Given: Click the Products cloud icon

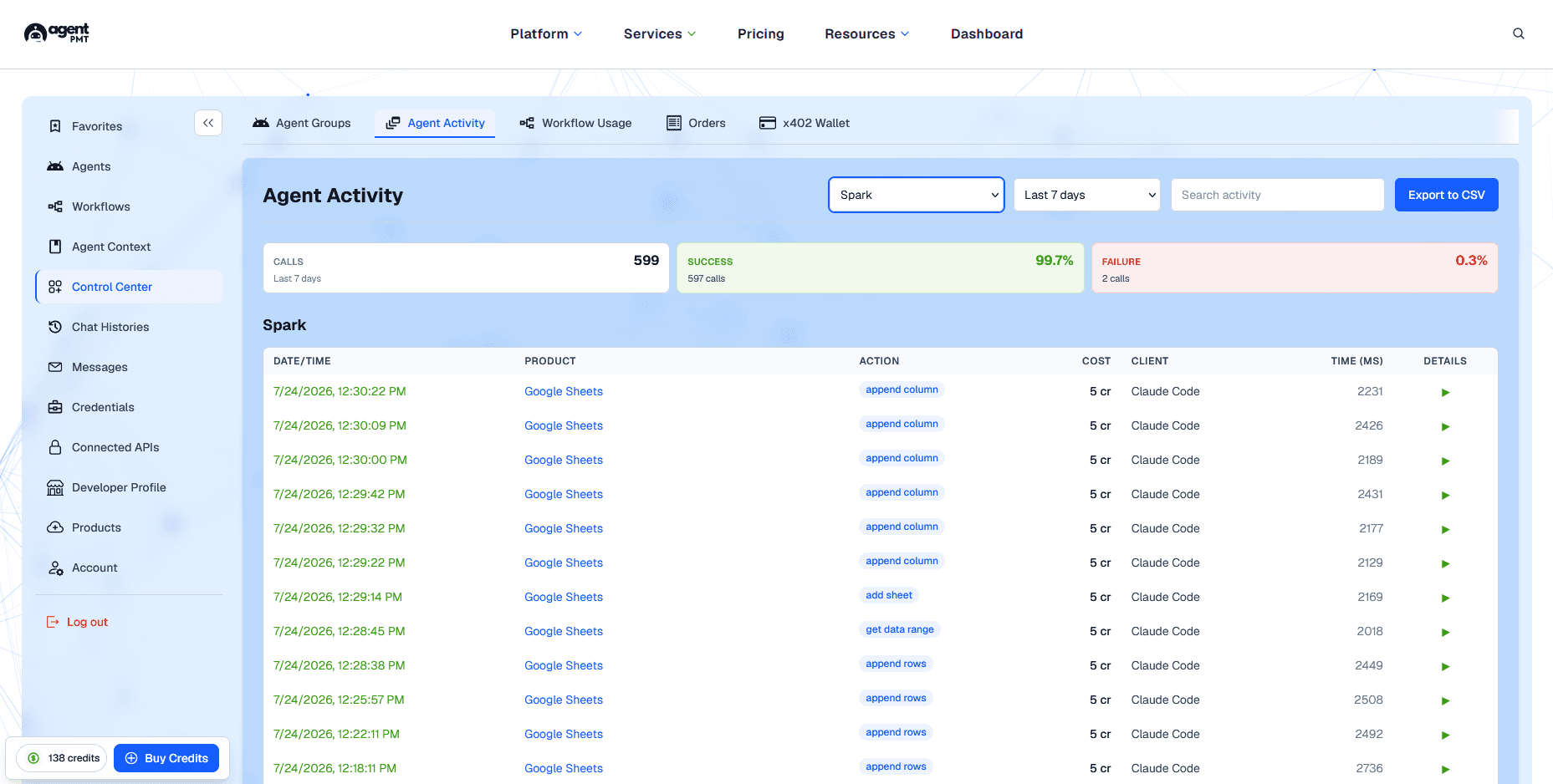Looking at the screenshot, I should click(x=55, y=527).
